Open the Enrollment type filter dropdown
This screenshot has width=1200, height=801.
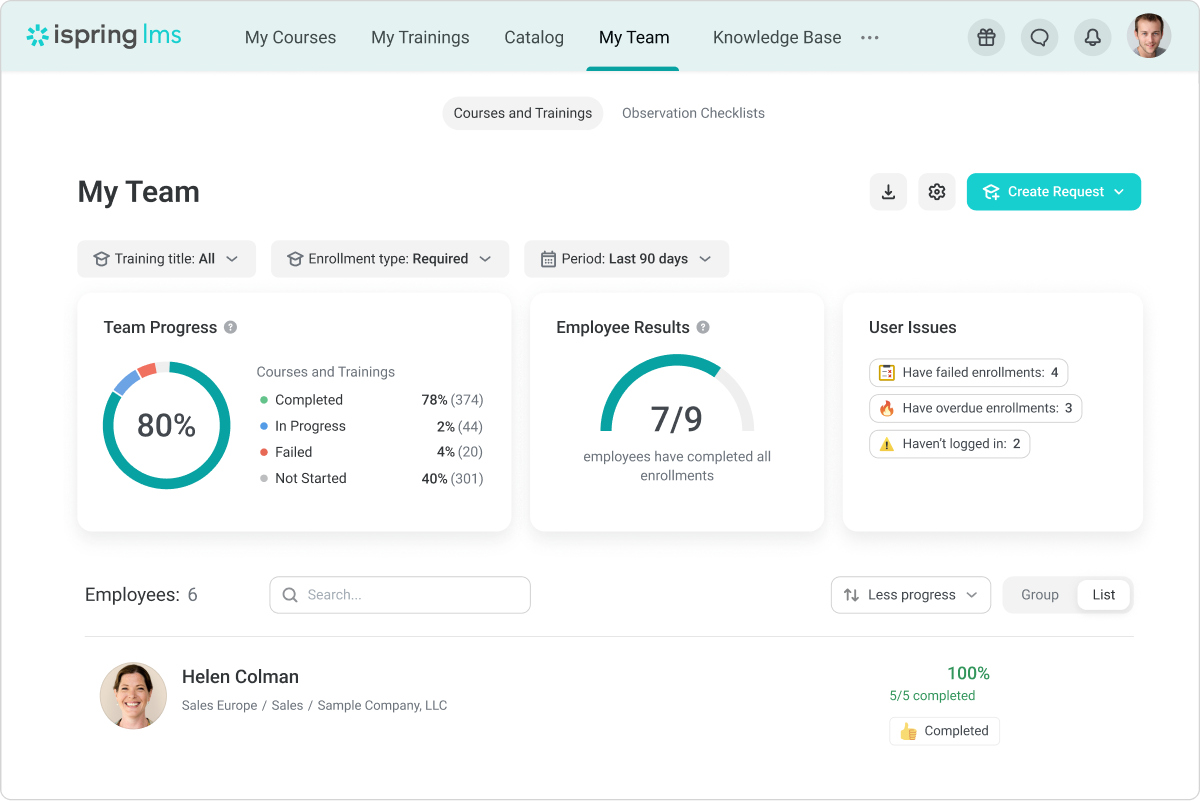[390, 259]
